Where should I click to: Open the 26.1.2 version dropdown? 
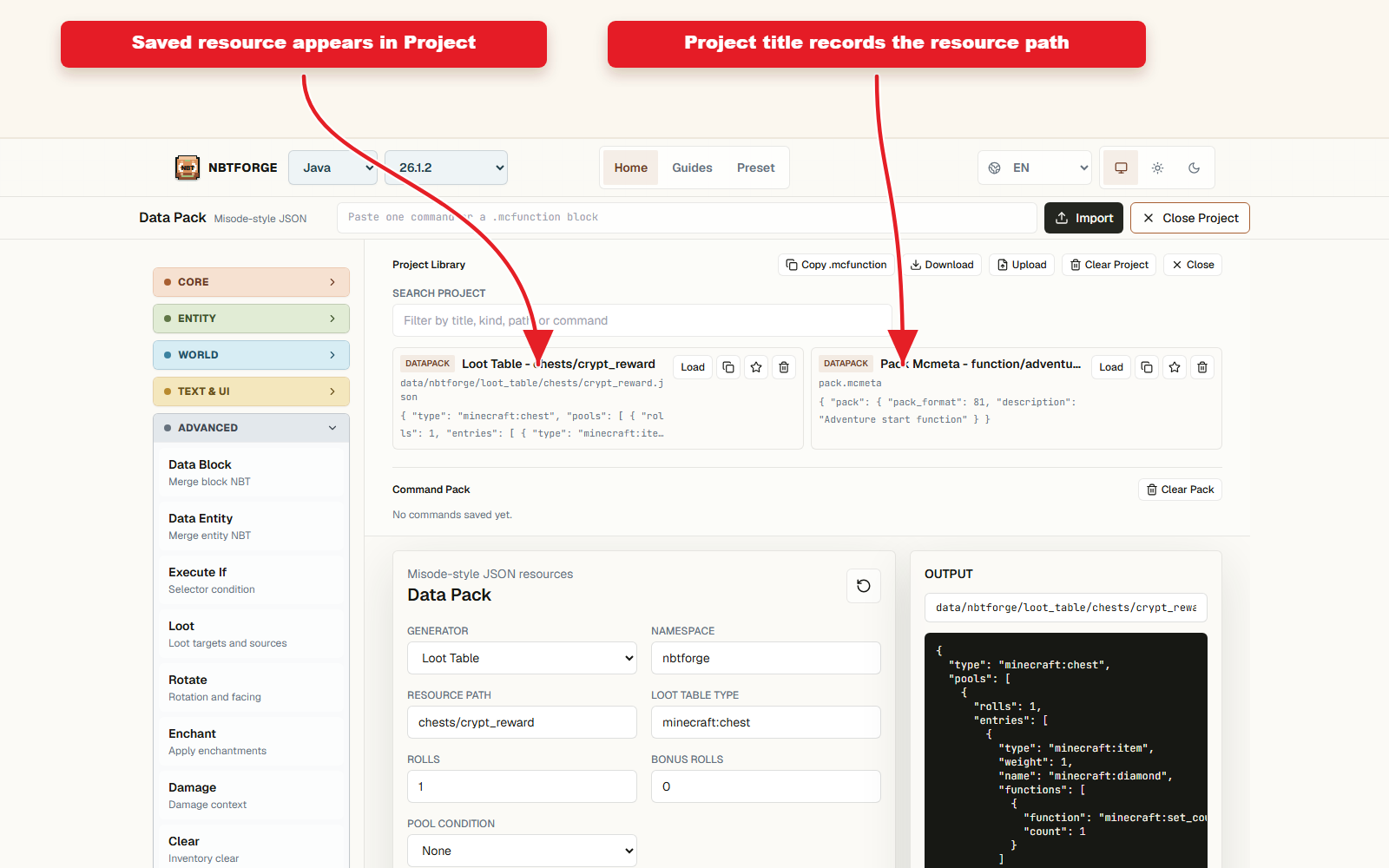(x=446, y=168)
